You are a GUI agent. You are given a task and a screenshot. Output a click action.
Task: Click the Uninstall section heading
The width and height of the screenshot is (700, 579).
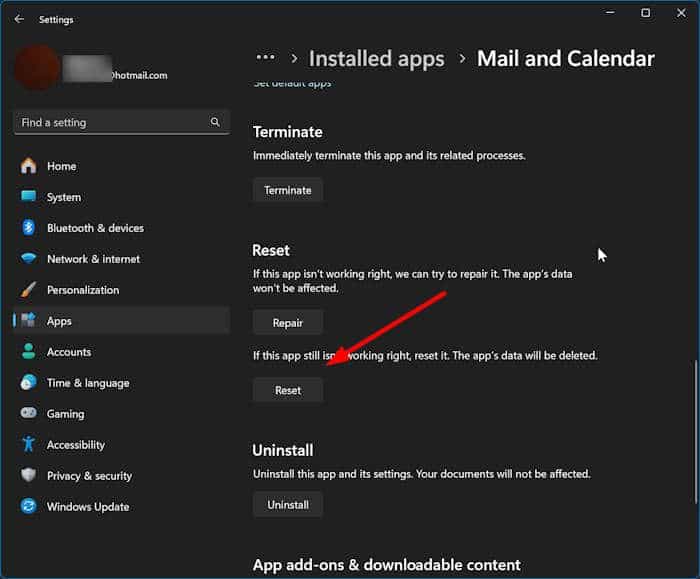click(x=283, y=450)
